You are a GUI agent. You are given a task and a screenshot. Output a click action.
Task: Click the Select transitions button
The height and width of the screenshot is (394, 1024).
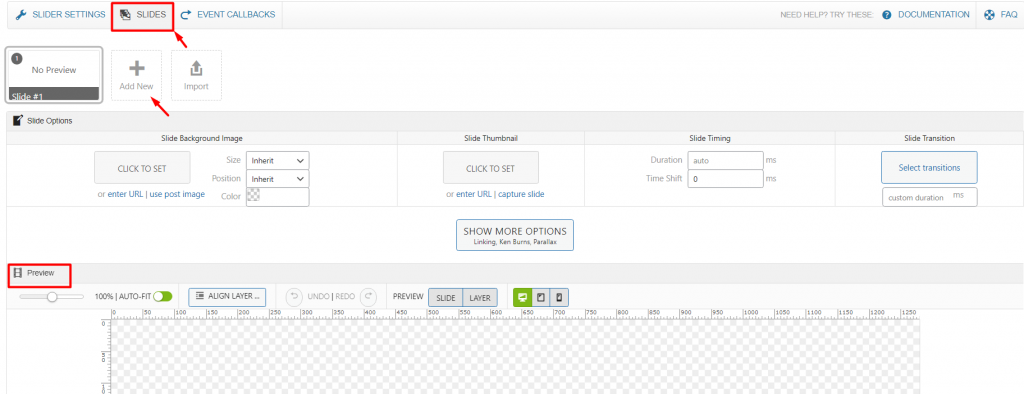click(929, 167)
